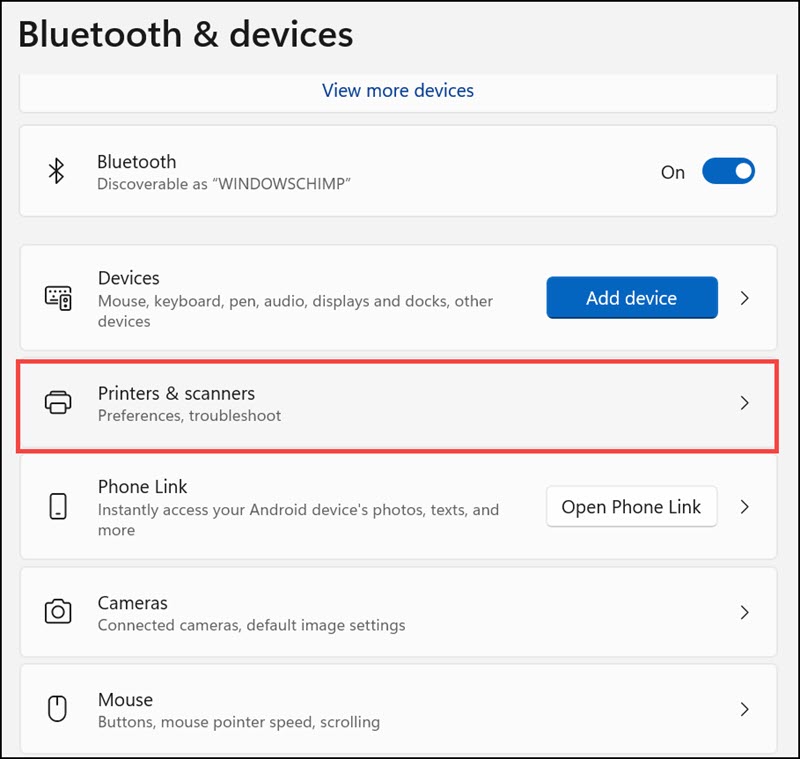Click the "Bluetooth & devices" page heading
800x759 pixels.
(x=186, y=34)
